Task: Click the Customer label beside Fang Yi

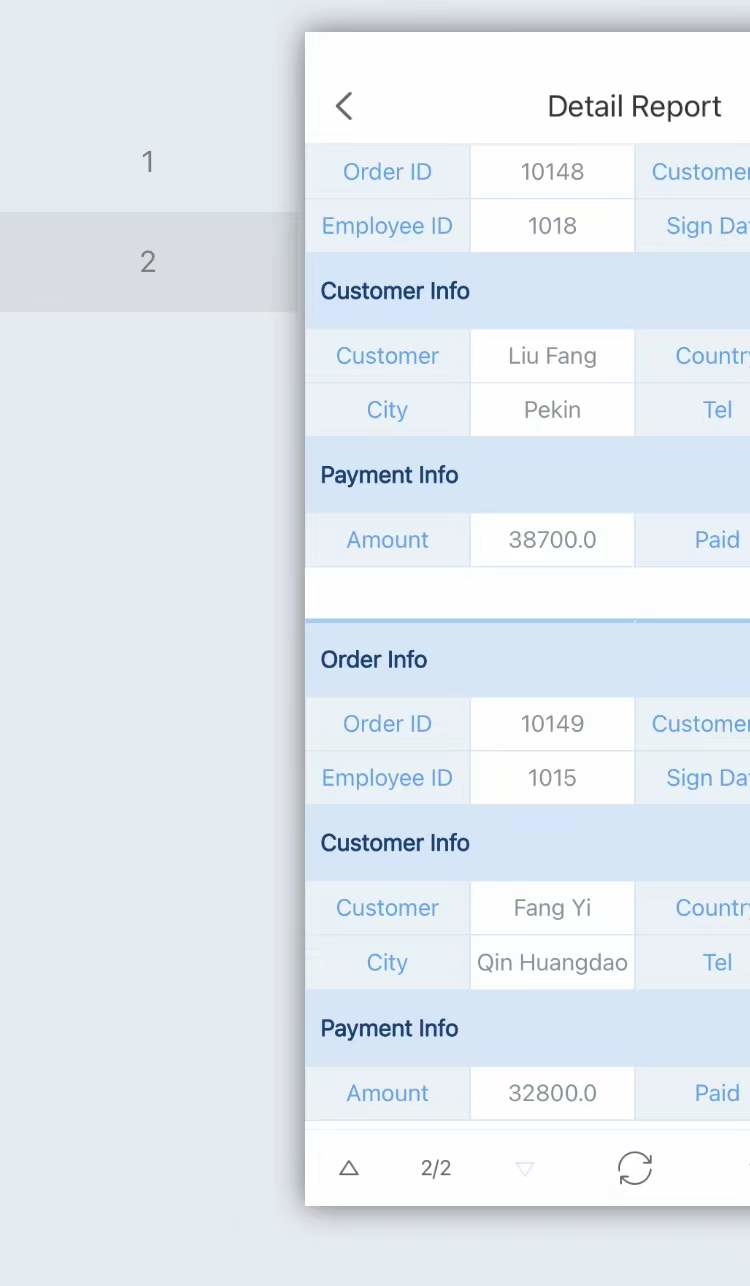Action: coord(387,908)
